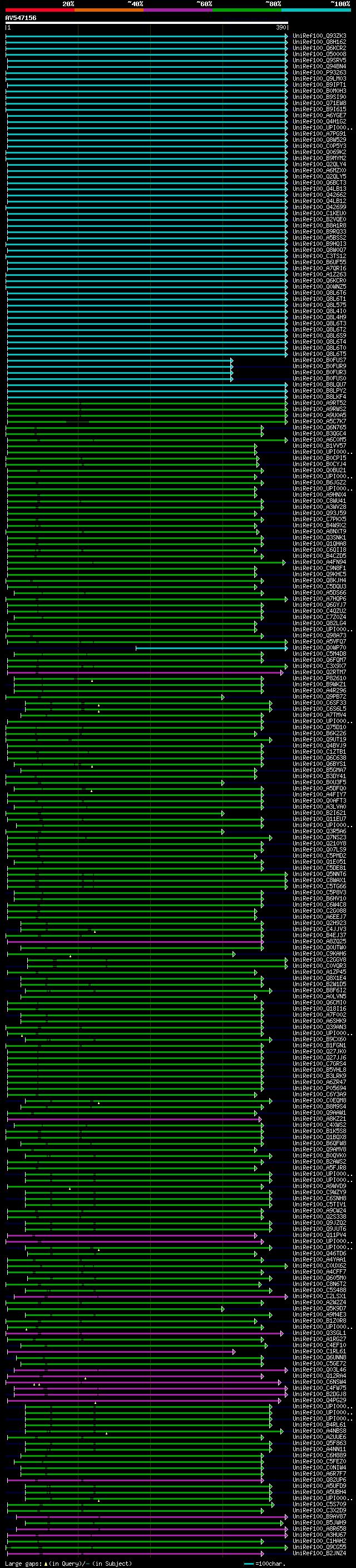This screenshot has height=1568, width=356.
Task: Select hit label UniRef100_P82610
Action: click(319, 678)
